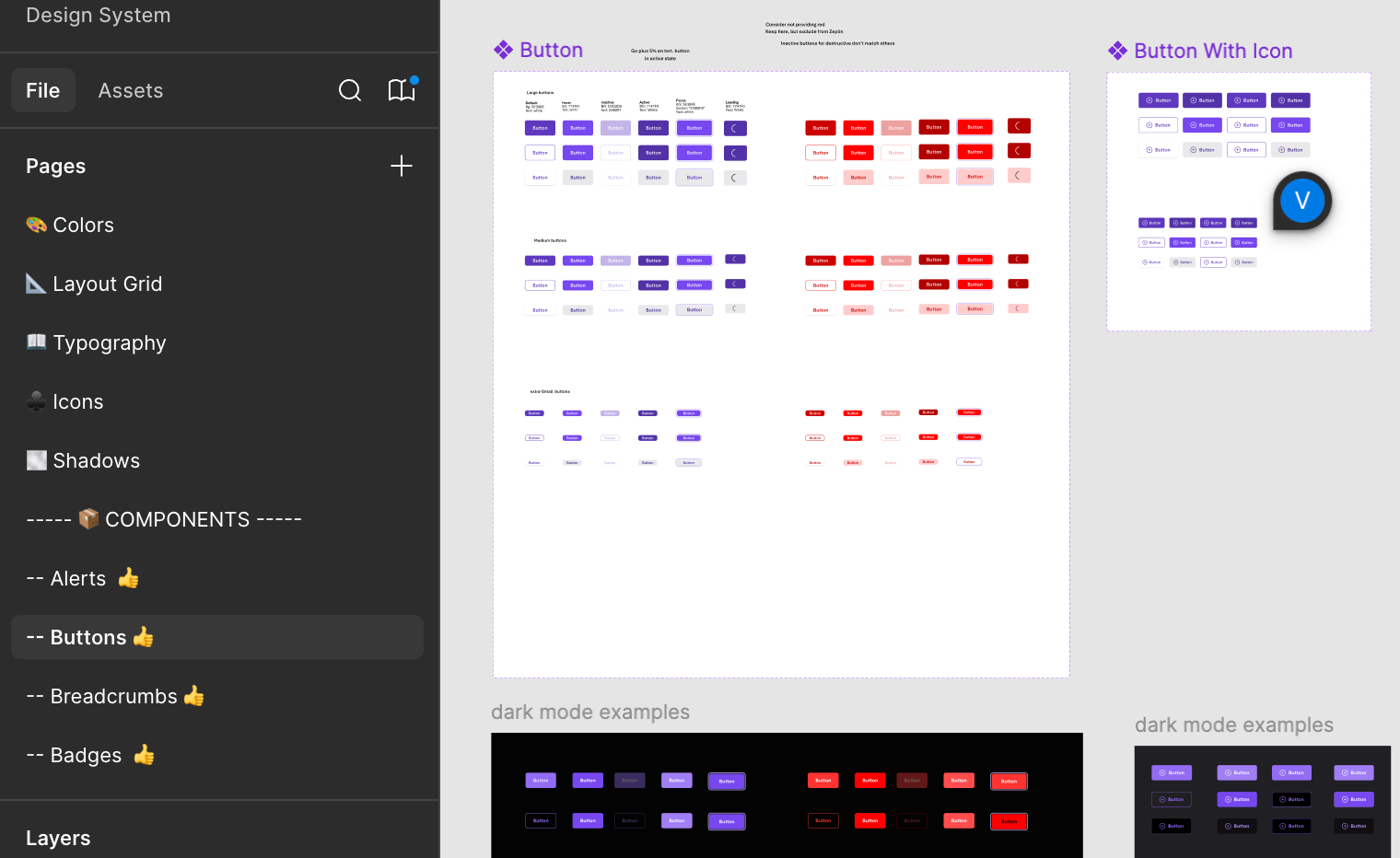
Task: Switch to the File tab
Action: click(x=43, y=90)
